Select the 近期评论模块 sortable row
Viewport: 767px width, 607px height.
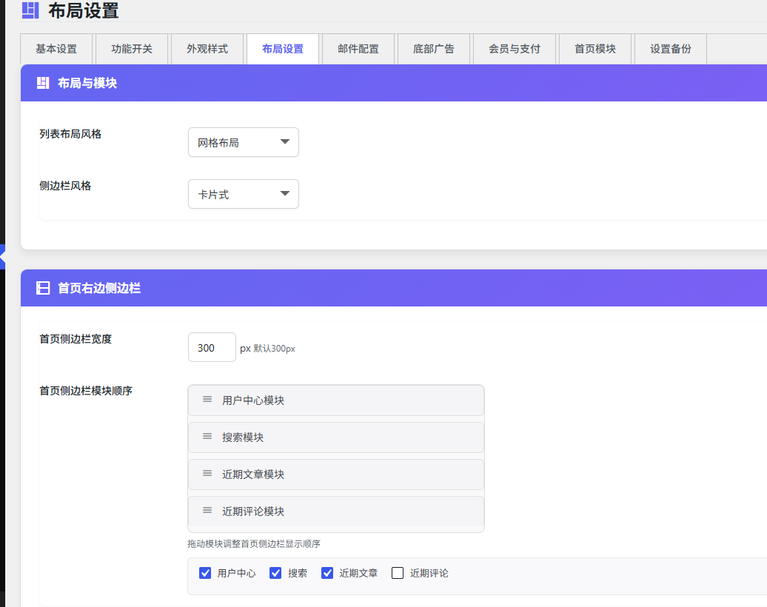[x=336, y=511]
